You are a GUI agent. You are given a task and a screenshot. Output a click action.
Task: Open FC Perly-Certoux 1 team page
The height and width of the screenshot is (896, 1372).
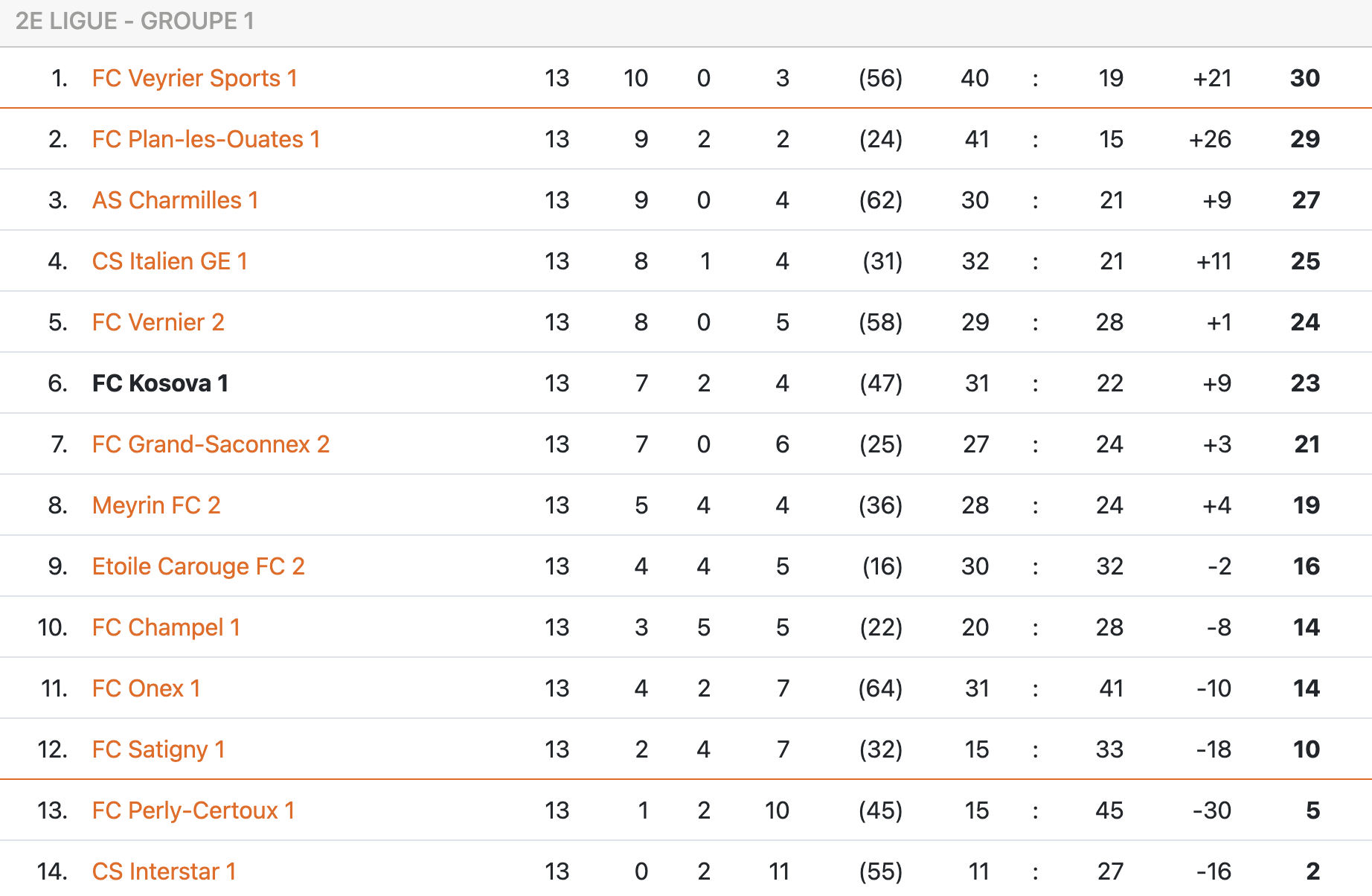click(x=193, y=810)
